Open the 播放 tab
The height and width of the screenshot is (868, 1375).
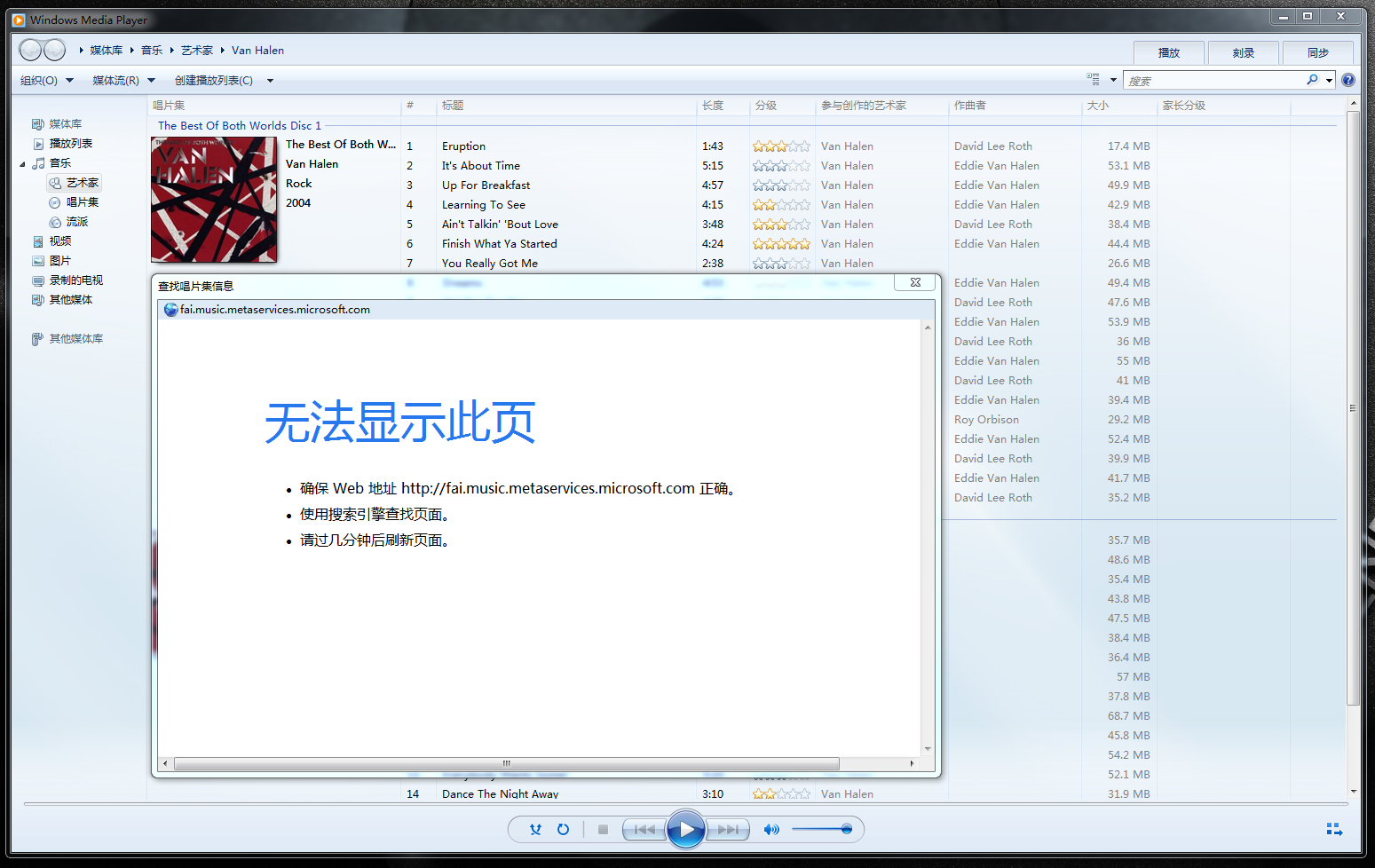click(1169, 52)
